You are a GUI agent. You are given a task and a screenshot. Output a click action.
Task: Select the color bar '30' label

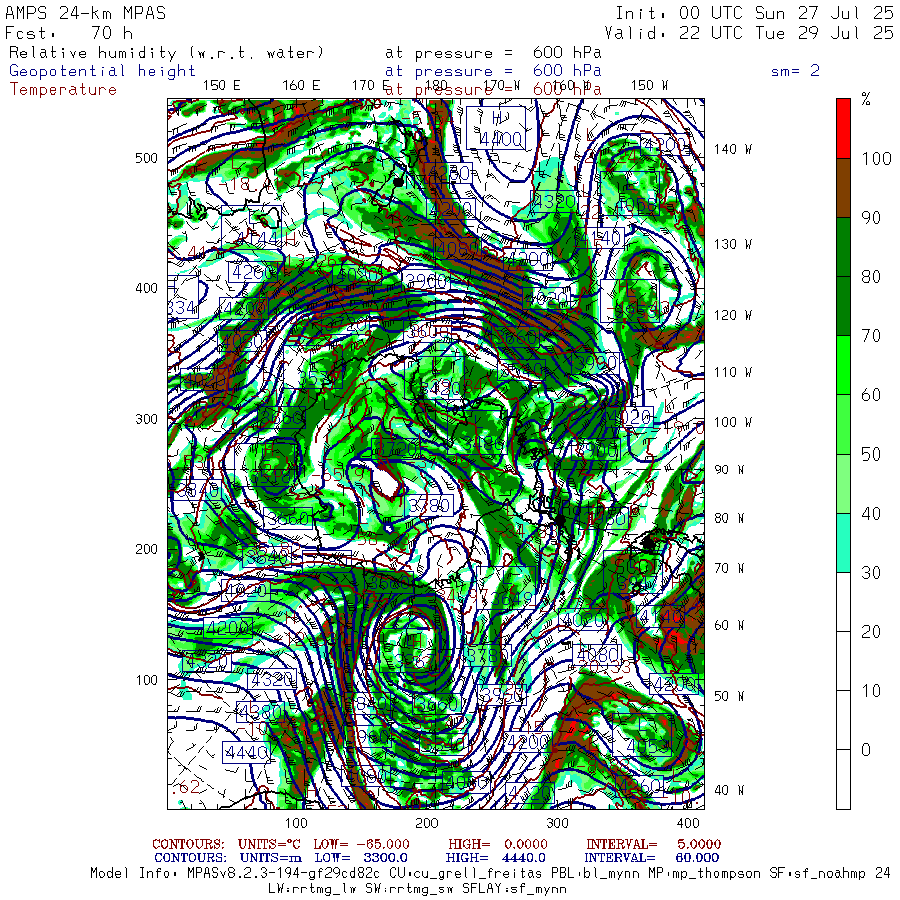(x=871, y=572)
